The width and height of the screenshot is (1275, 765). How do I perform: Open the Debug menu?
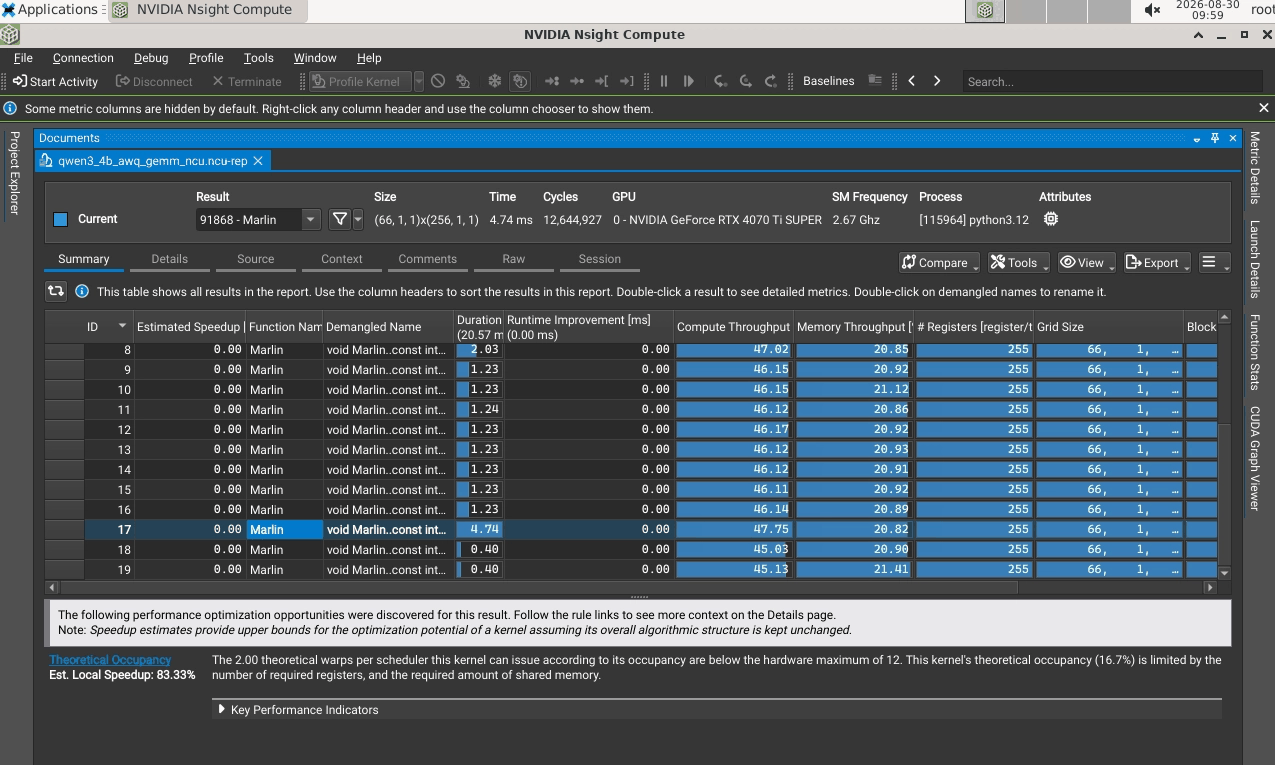pos(151,58)
